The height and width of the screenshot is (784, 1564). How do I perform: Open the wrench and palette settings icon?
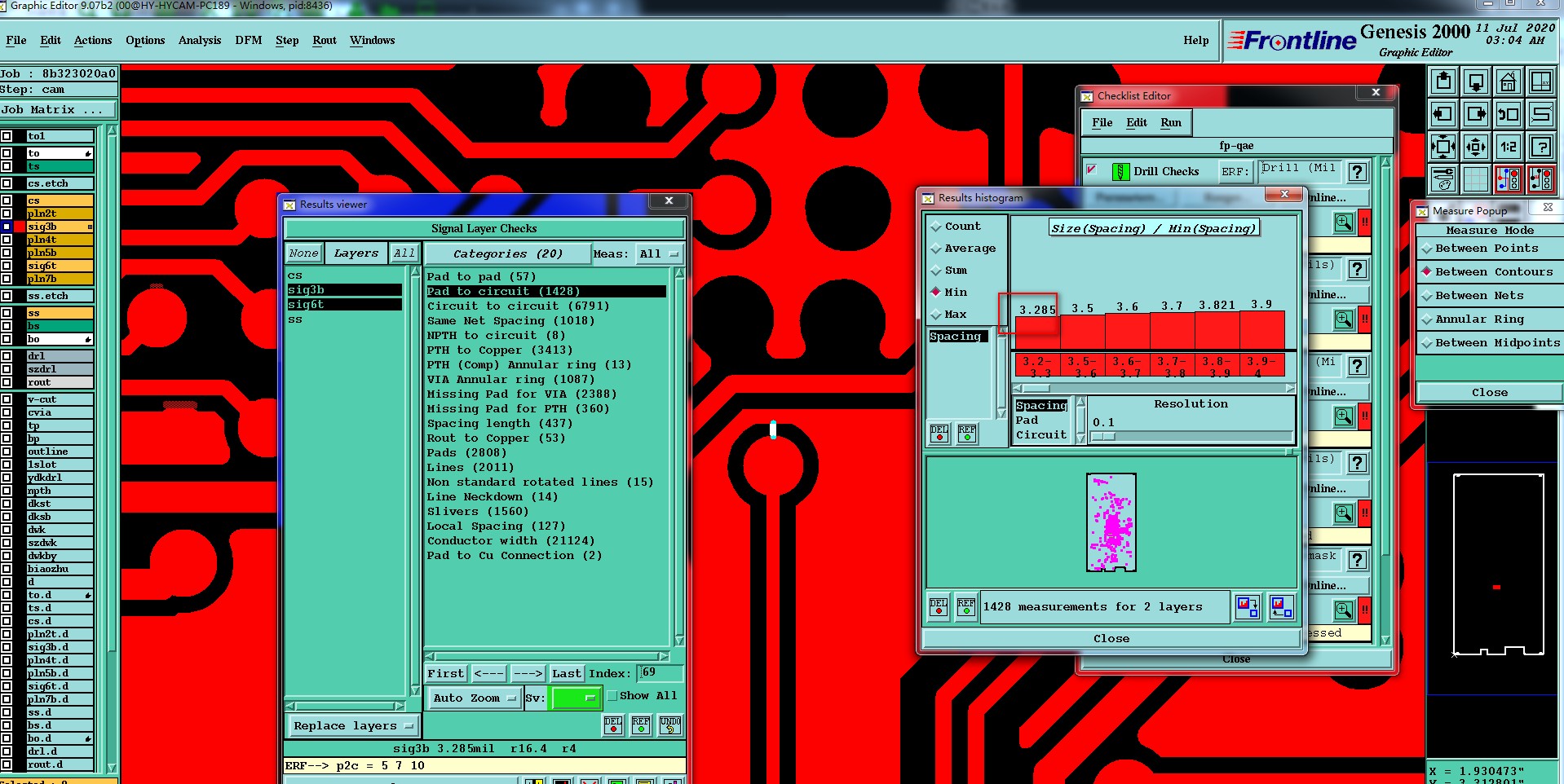tap(1443, 178)
